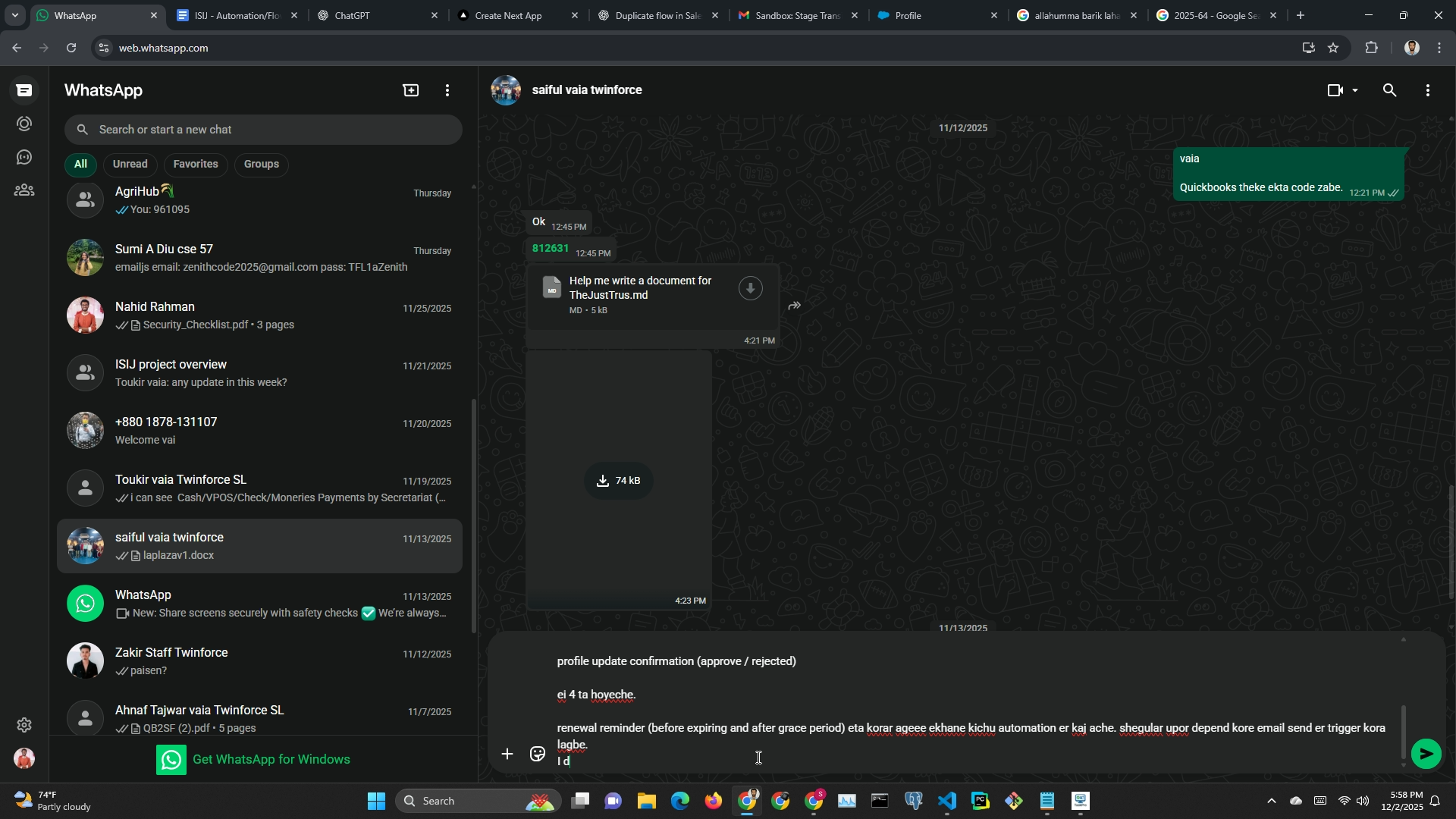Viewport: 1456px width, 819px height.
Task: Open the emoji picker
Action: pos(538,754)
